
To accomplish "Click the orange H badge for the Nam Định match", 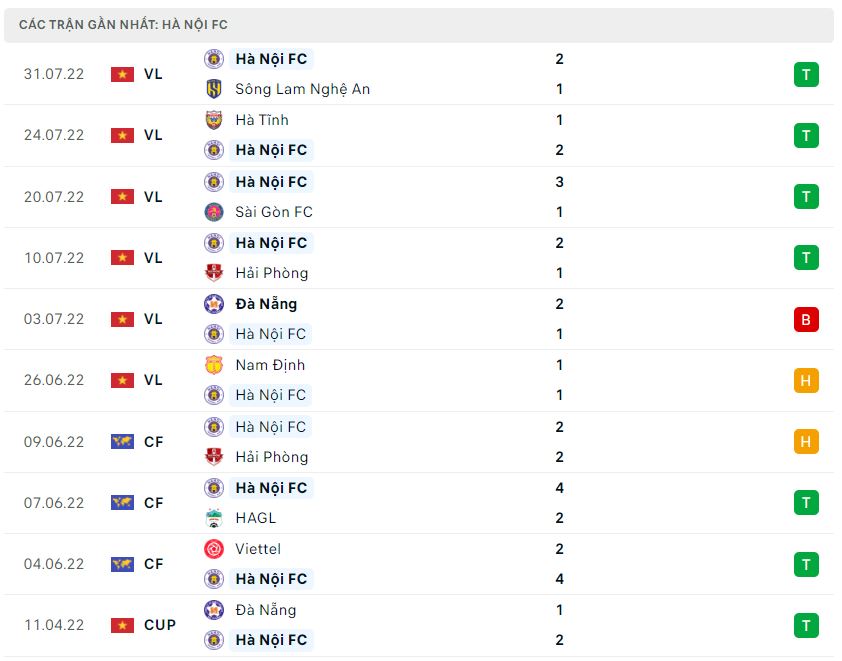I will pyautogui.click(x=806, y=380).
